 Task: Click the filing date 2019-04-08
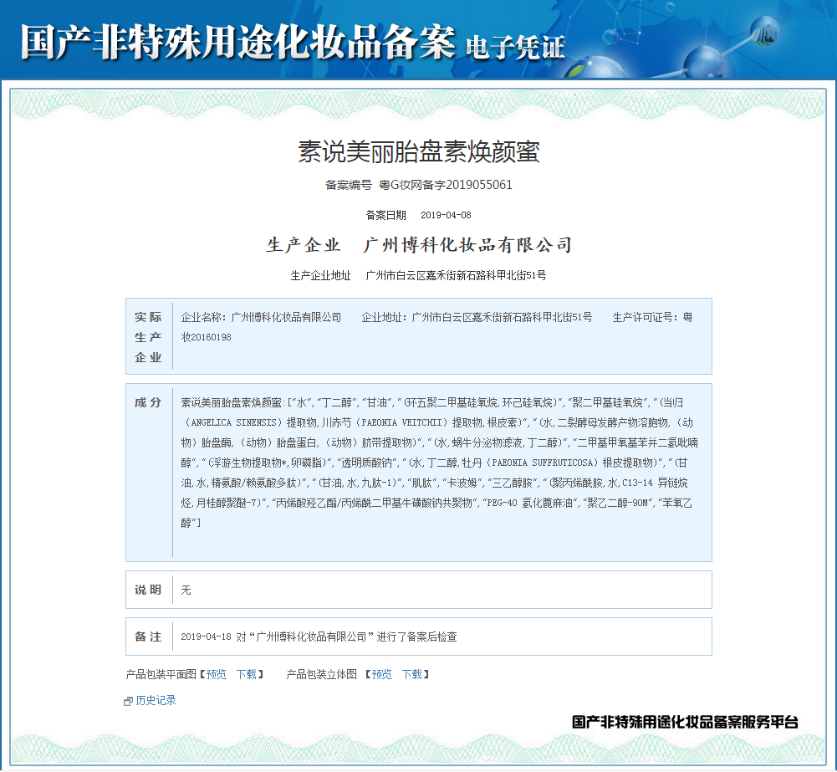click(x=446, y=215)
